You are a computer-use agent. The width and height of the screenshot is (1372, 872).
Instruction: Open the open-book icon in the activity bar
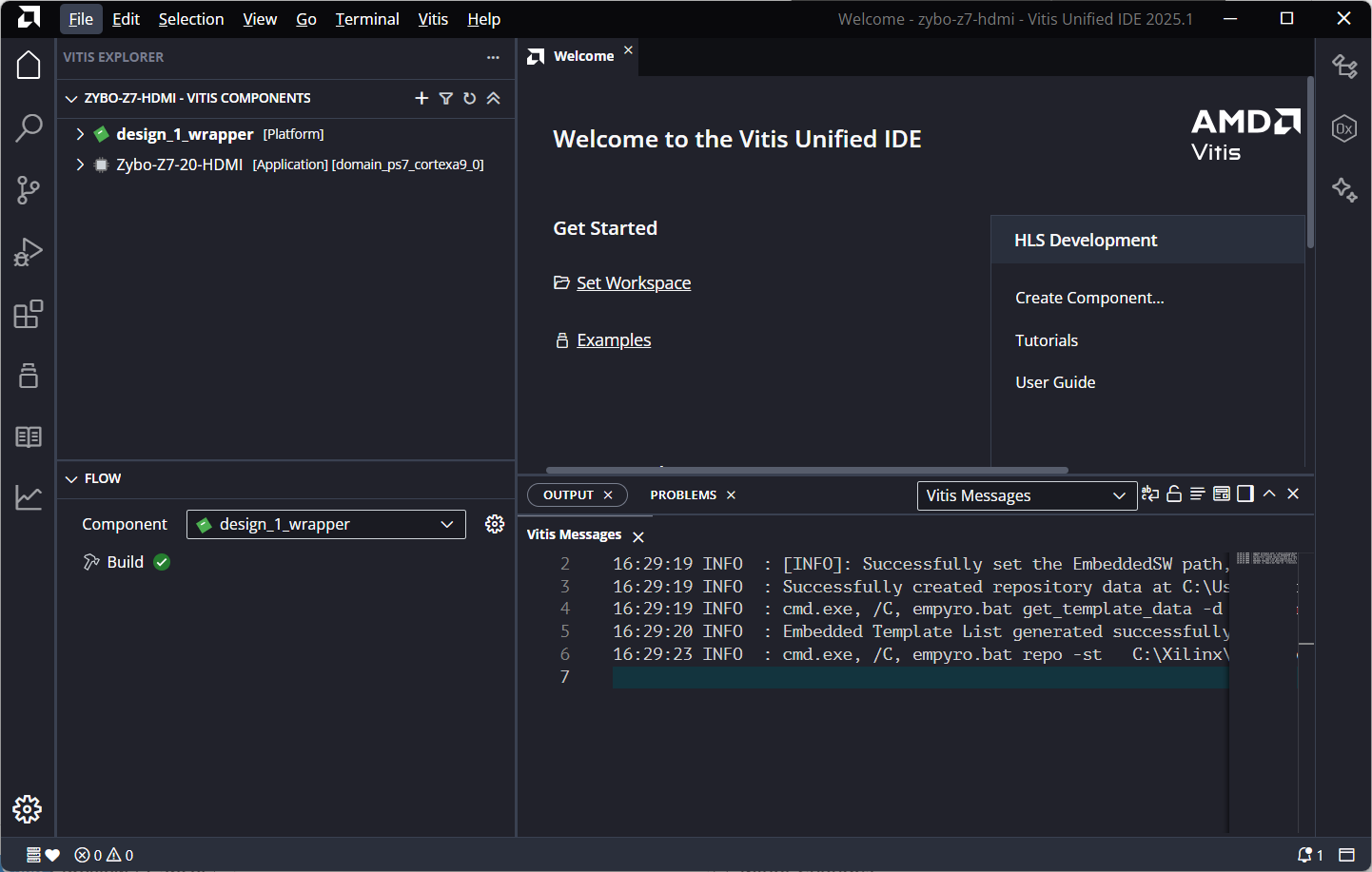[29, 436]
